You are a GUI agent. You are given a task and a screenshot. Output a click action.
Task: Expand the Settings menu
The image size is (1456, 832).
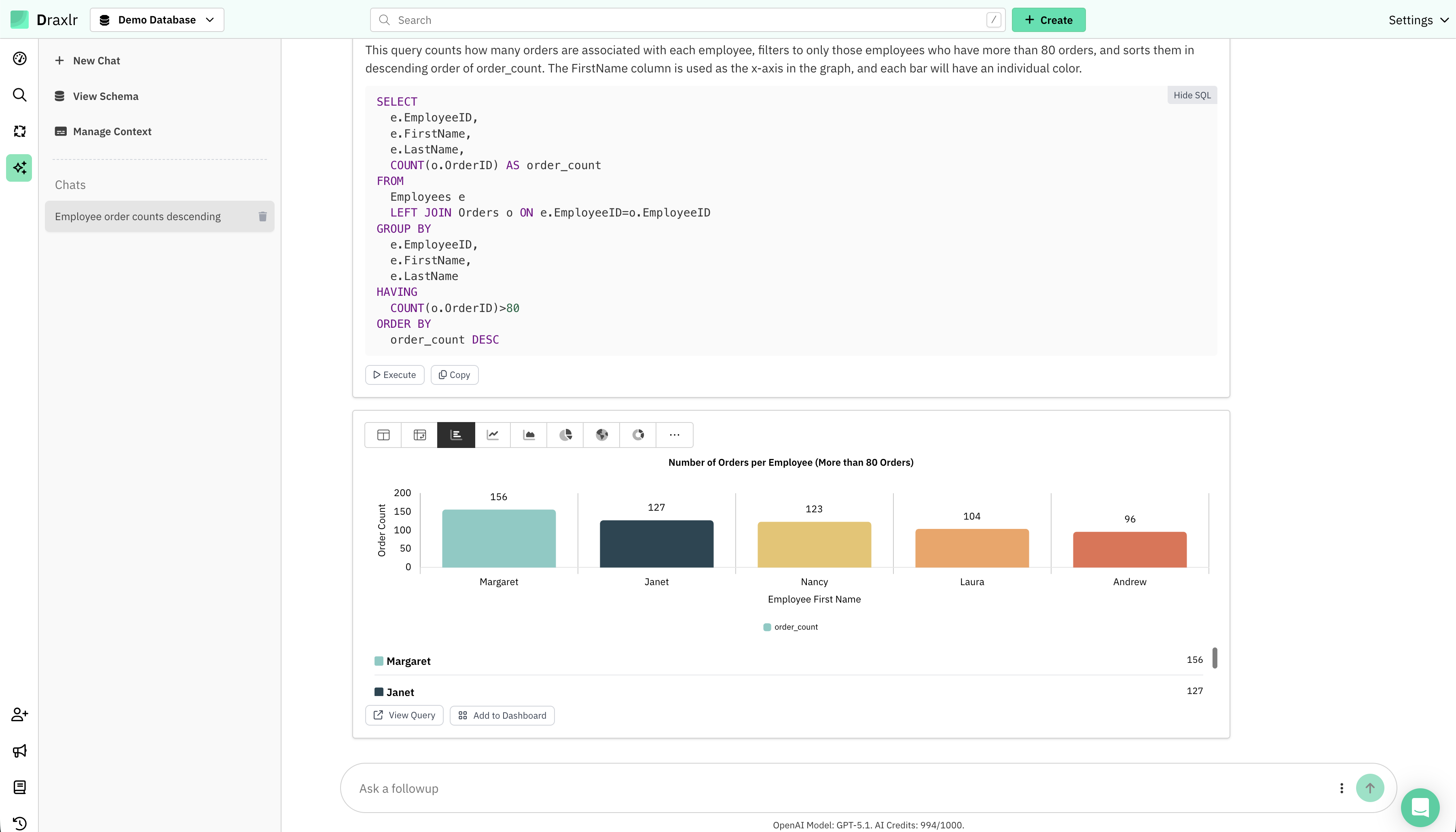click(1418, 20)
